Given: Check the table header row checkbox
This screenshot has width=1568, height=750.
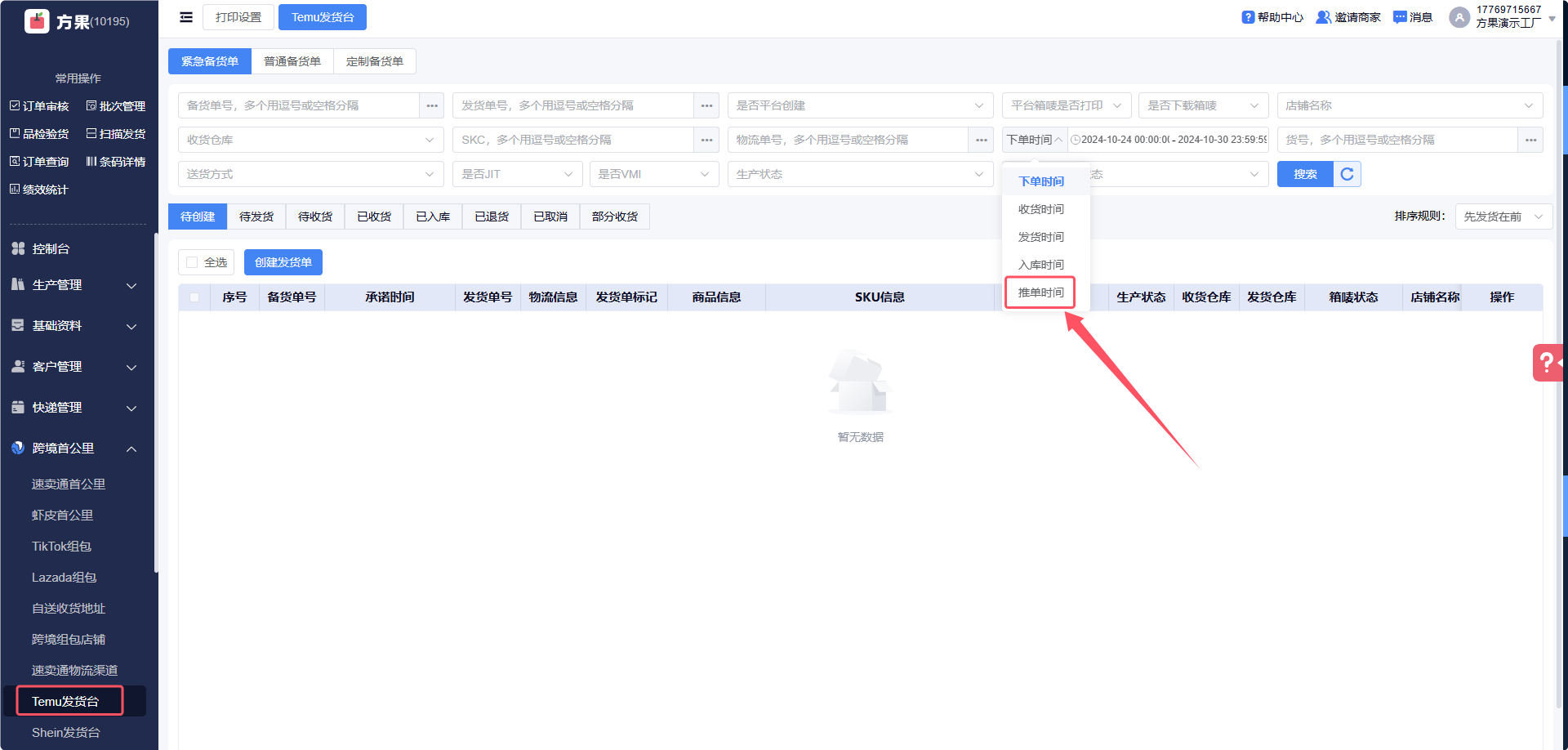Looking at the screenshot, I should tap(194, 297).
